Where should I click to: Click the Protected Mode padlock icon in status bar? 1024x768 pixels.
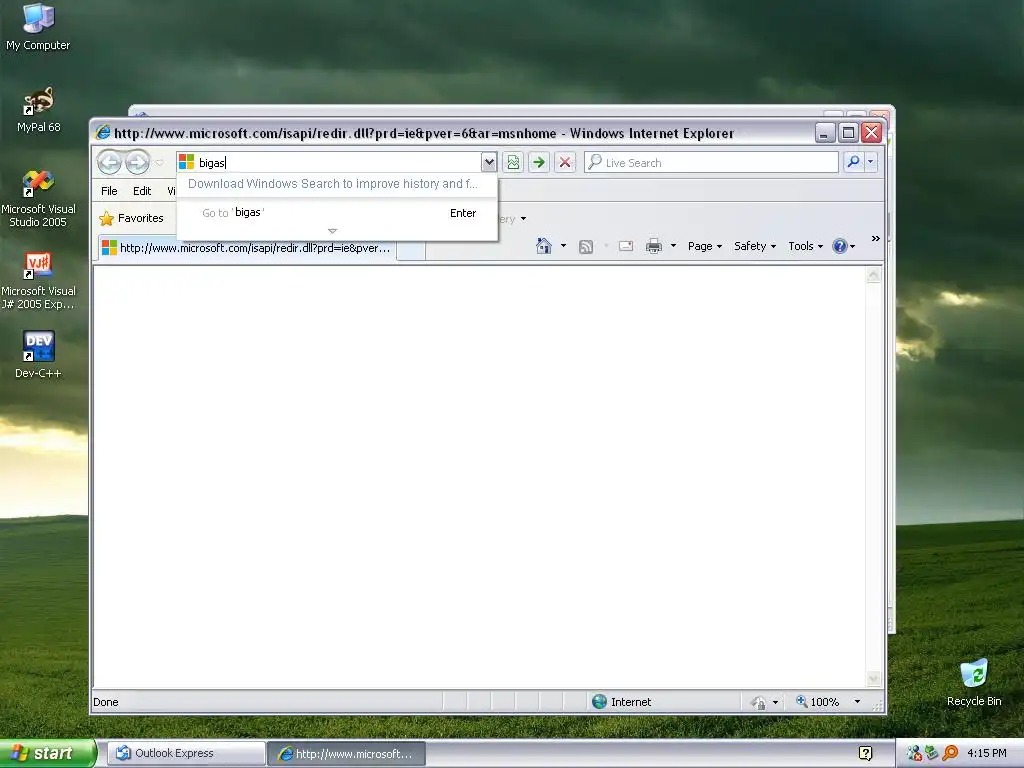tap(758, 703)
